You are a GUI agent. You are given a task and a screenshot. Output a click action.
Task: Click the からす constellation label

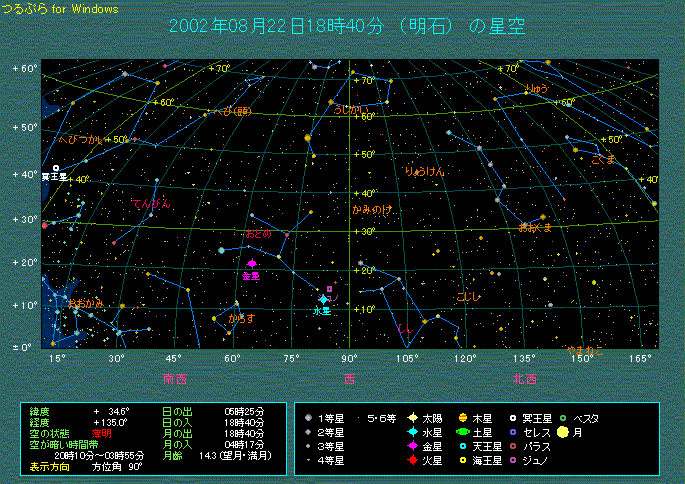[x=240, y=318]
